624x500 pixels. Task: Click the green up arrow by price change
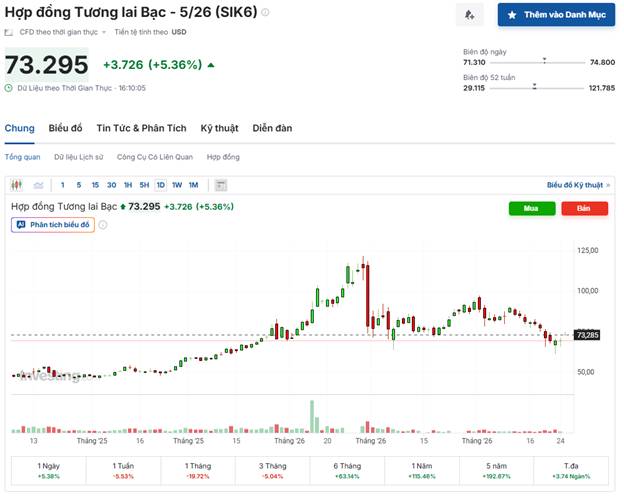(x=211, y=65)
